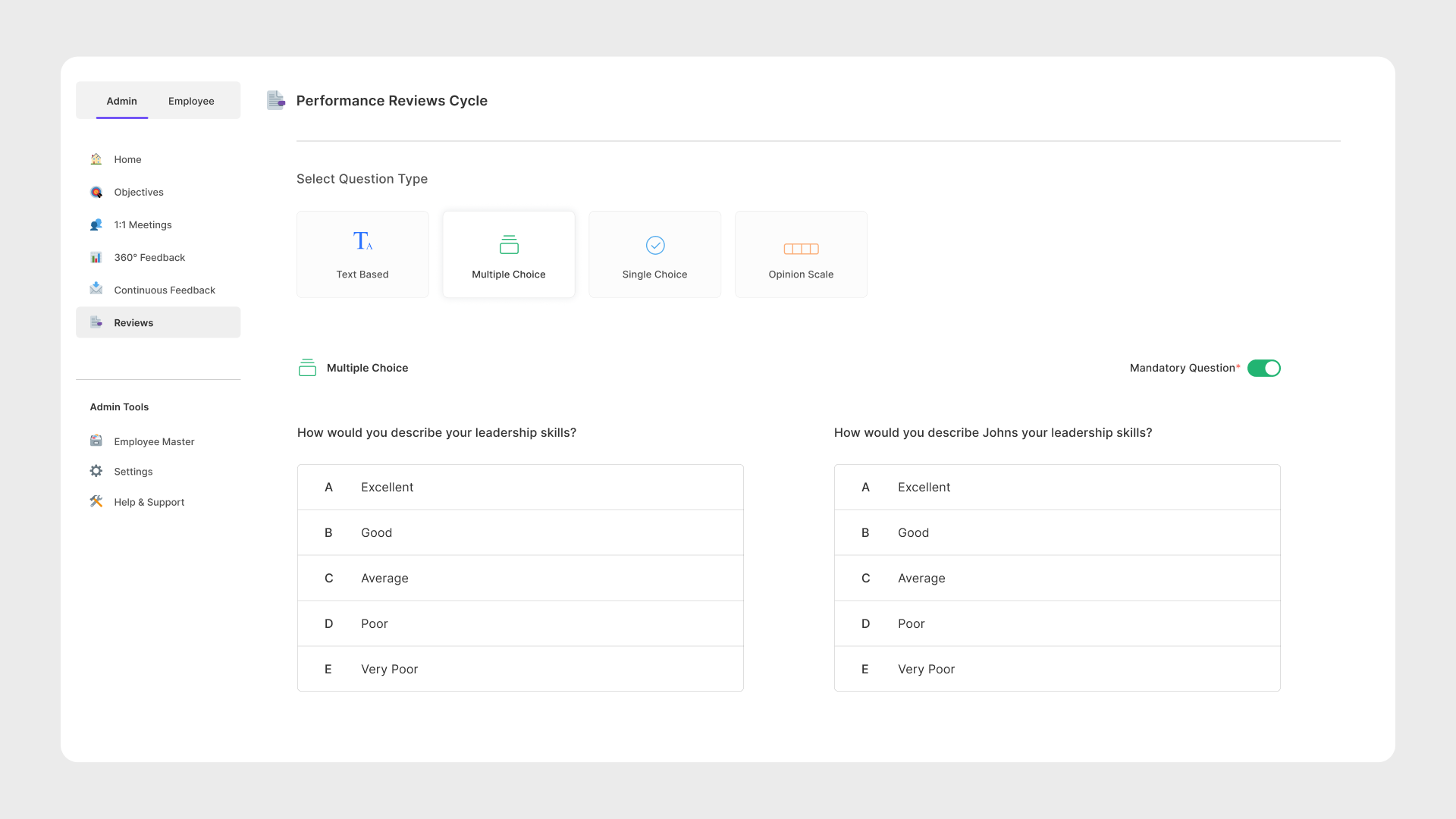The height and width of the screenshot is (819, 1456).
Task: Open Home from the sidebar
Action: pyautogui.click(x=158, y=159)
